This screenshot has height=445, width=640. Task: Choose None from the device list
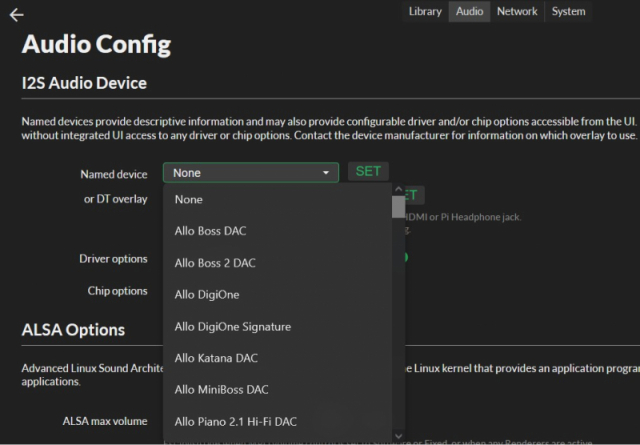pyautogui.click(x=278, y=200)
